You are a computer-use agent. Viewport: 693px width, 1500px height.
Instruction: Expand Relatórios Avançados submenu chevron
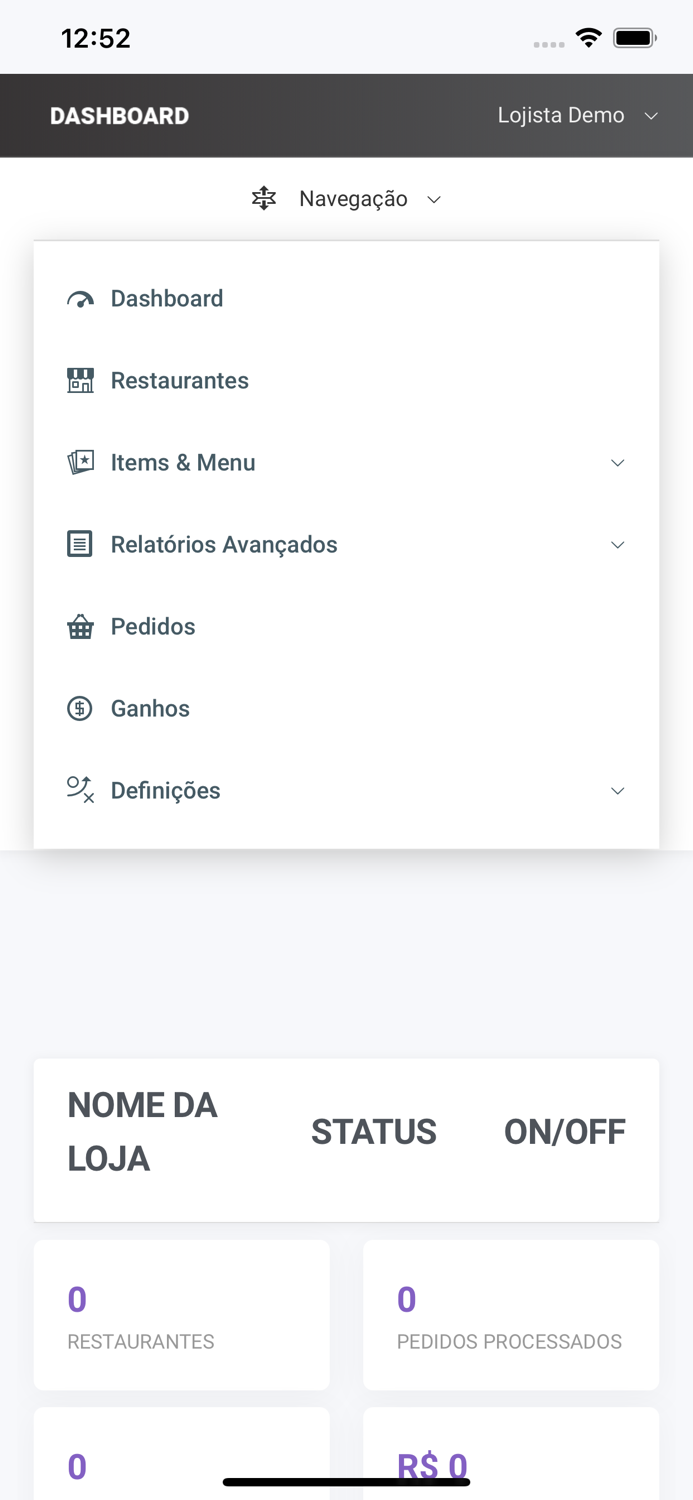(x=618, y=545)
